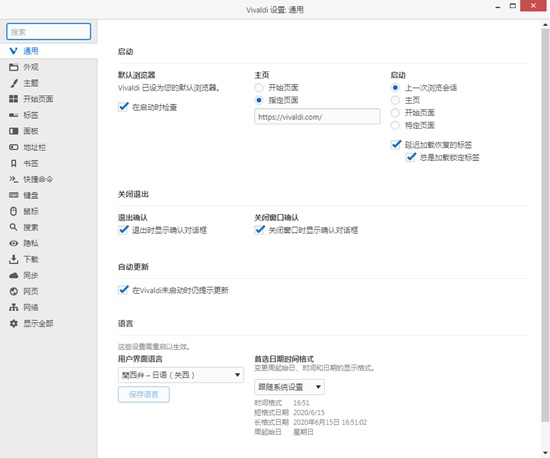Click the vertical scrollbar thumb

click(x=545, y=224)
